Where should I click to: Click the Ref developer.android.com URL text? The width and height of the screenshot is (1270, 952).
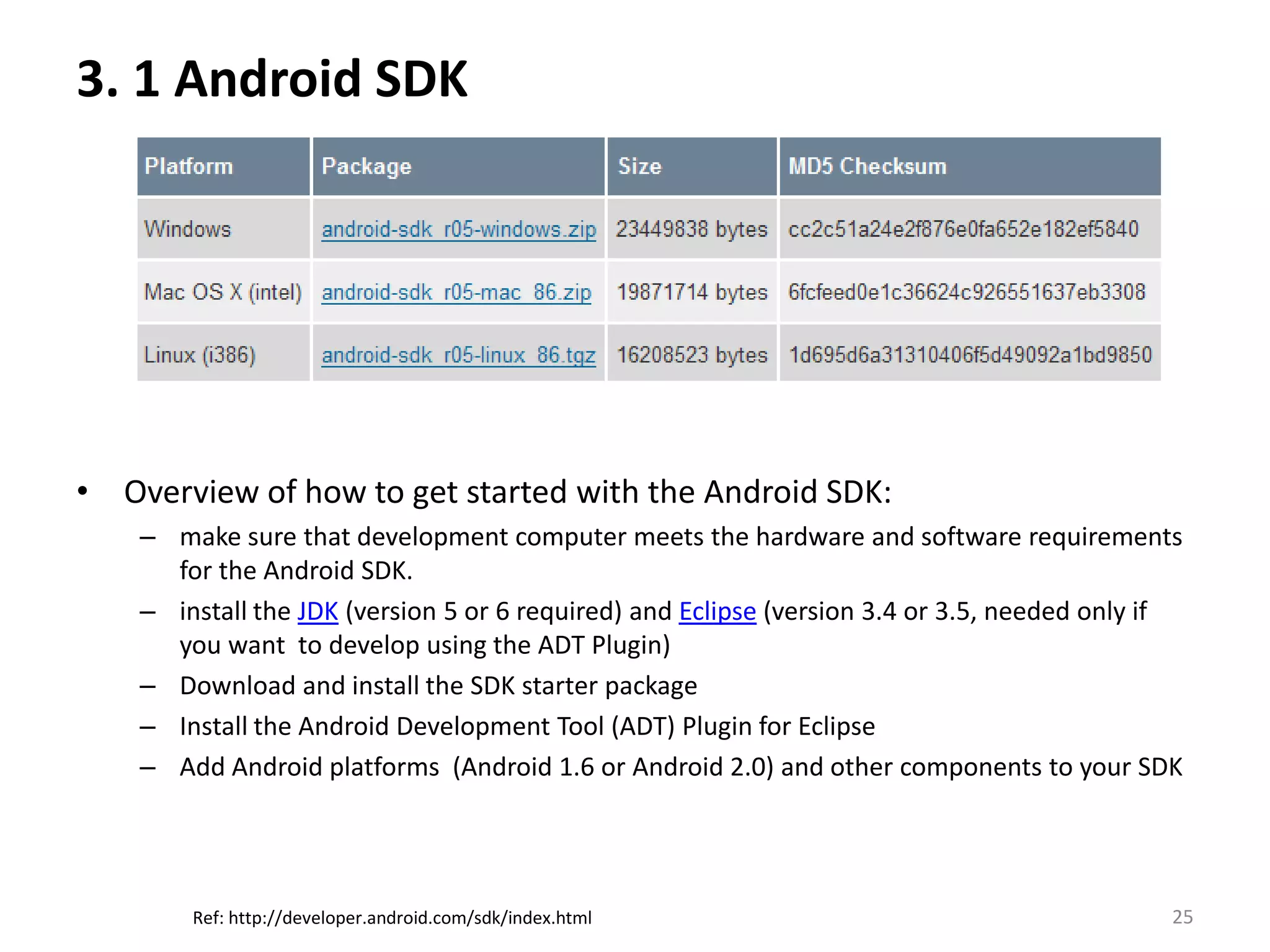point(392,918)
